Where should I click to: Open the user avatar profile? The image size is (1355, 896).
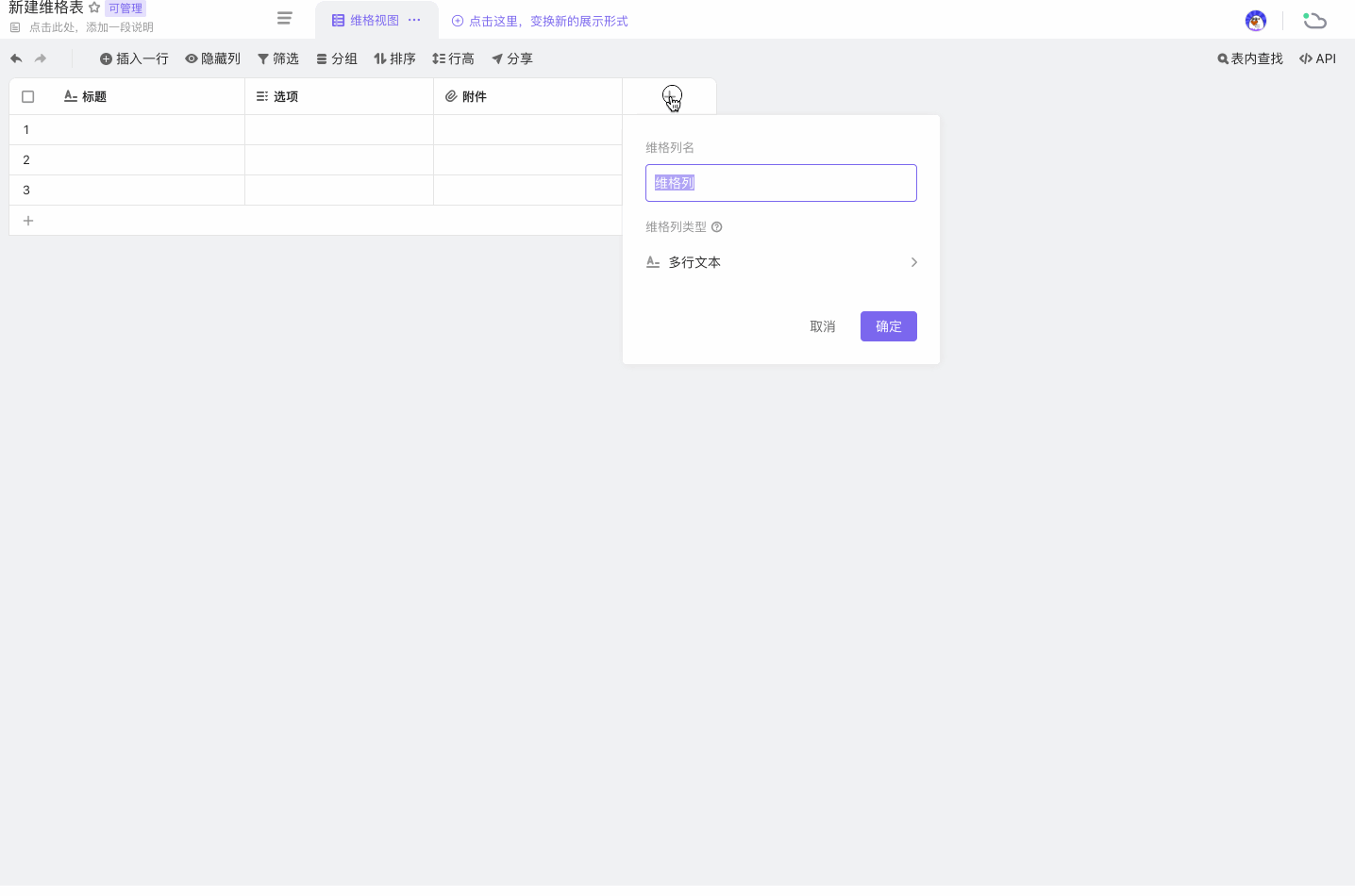[x=1255, y=21]
